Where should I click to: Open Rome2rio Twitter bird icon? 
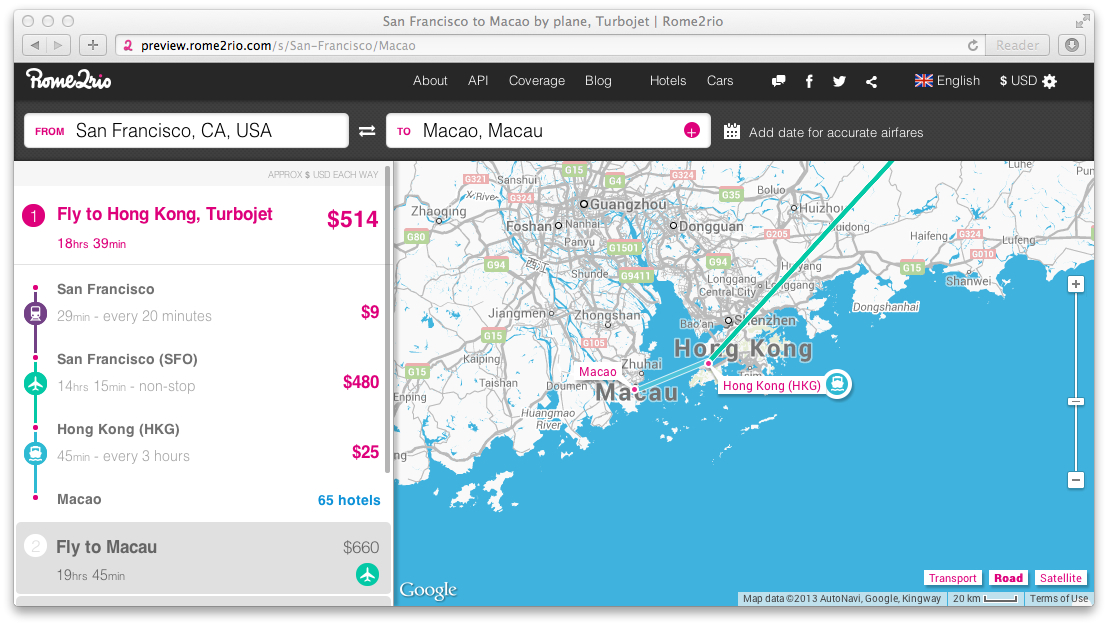coord(839,81)
